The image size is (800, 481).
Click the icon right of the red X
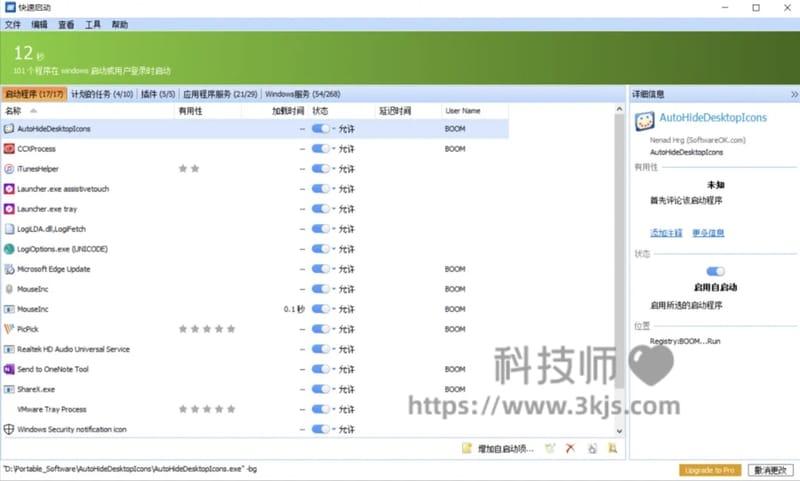point(592,448)
